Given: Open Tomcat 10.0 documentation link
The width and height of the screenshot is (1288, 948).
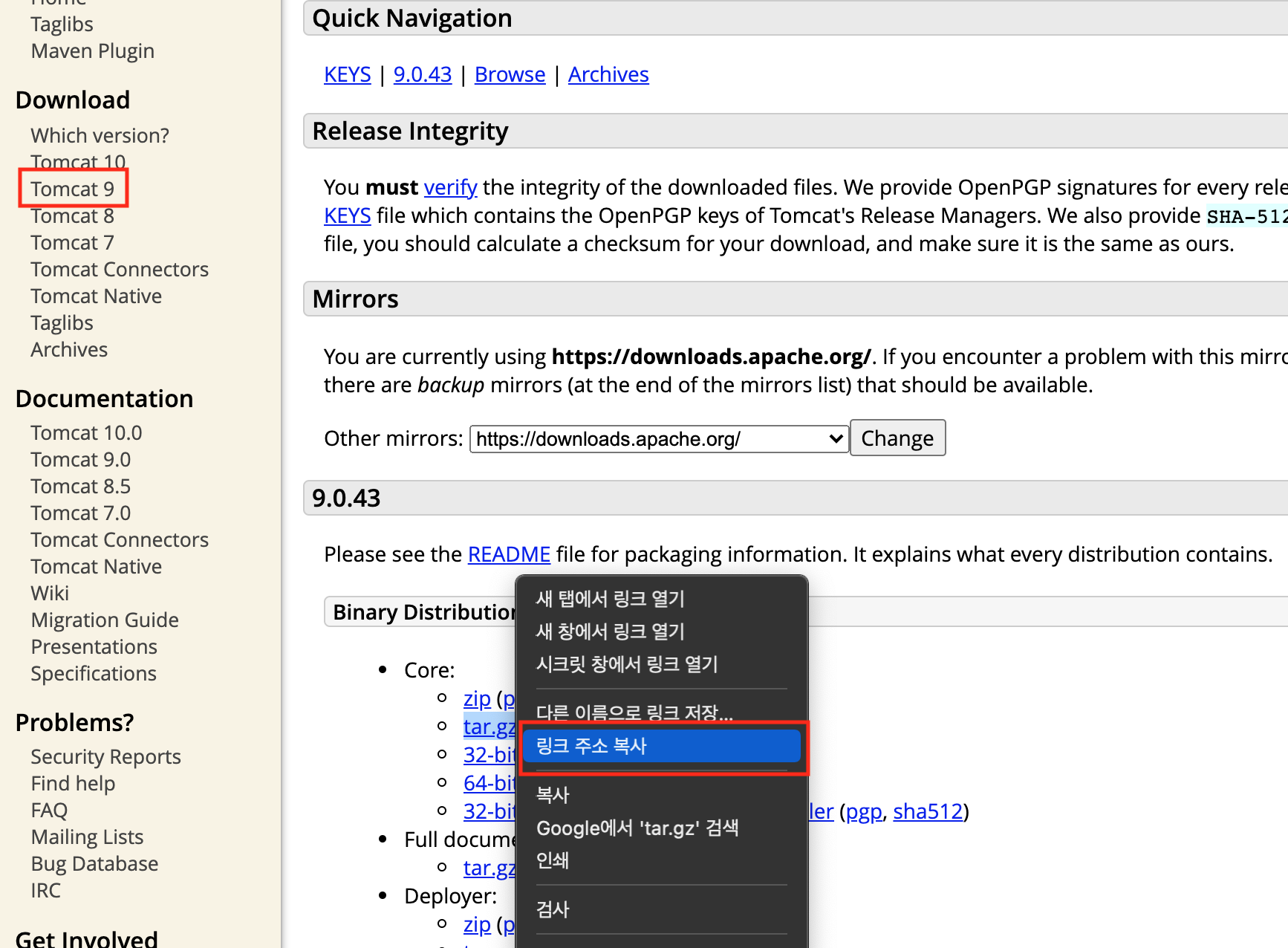Looking at the screenshot, I should tap(86, 432).
